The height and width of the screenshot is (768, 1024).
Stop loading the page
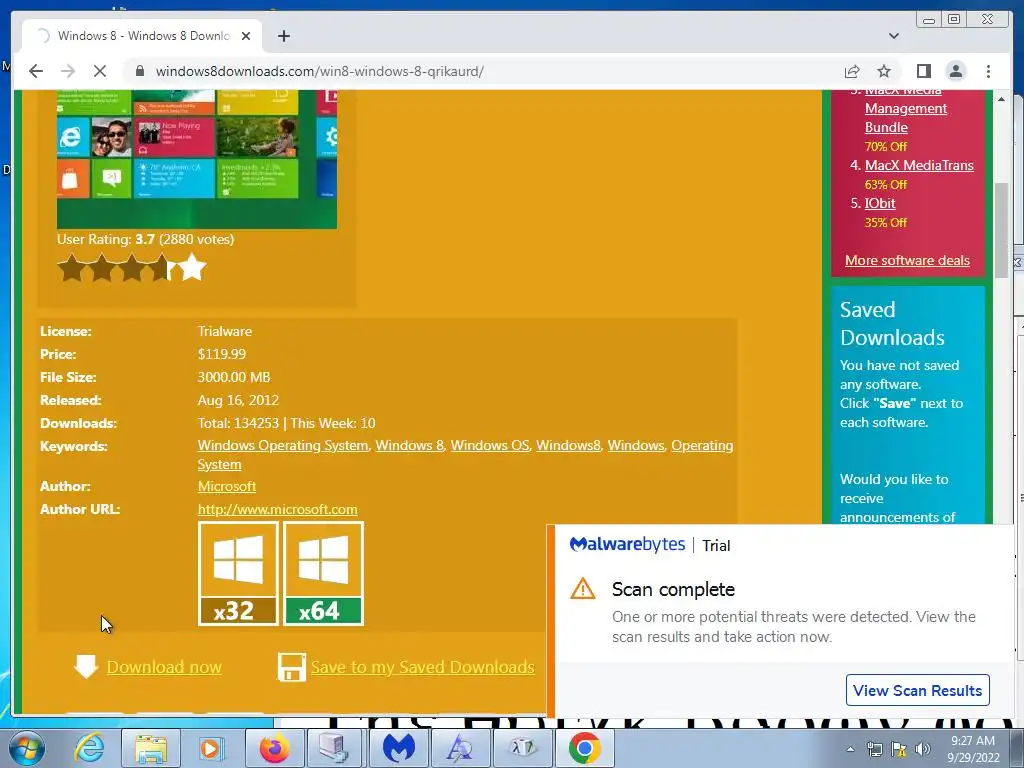point(100,71)
